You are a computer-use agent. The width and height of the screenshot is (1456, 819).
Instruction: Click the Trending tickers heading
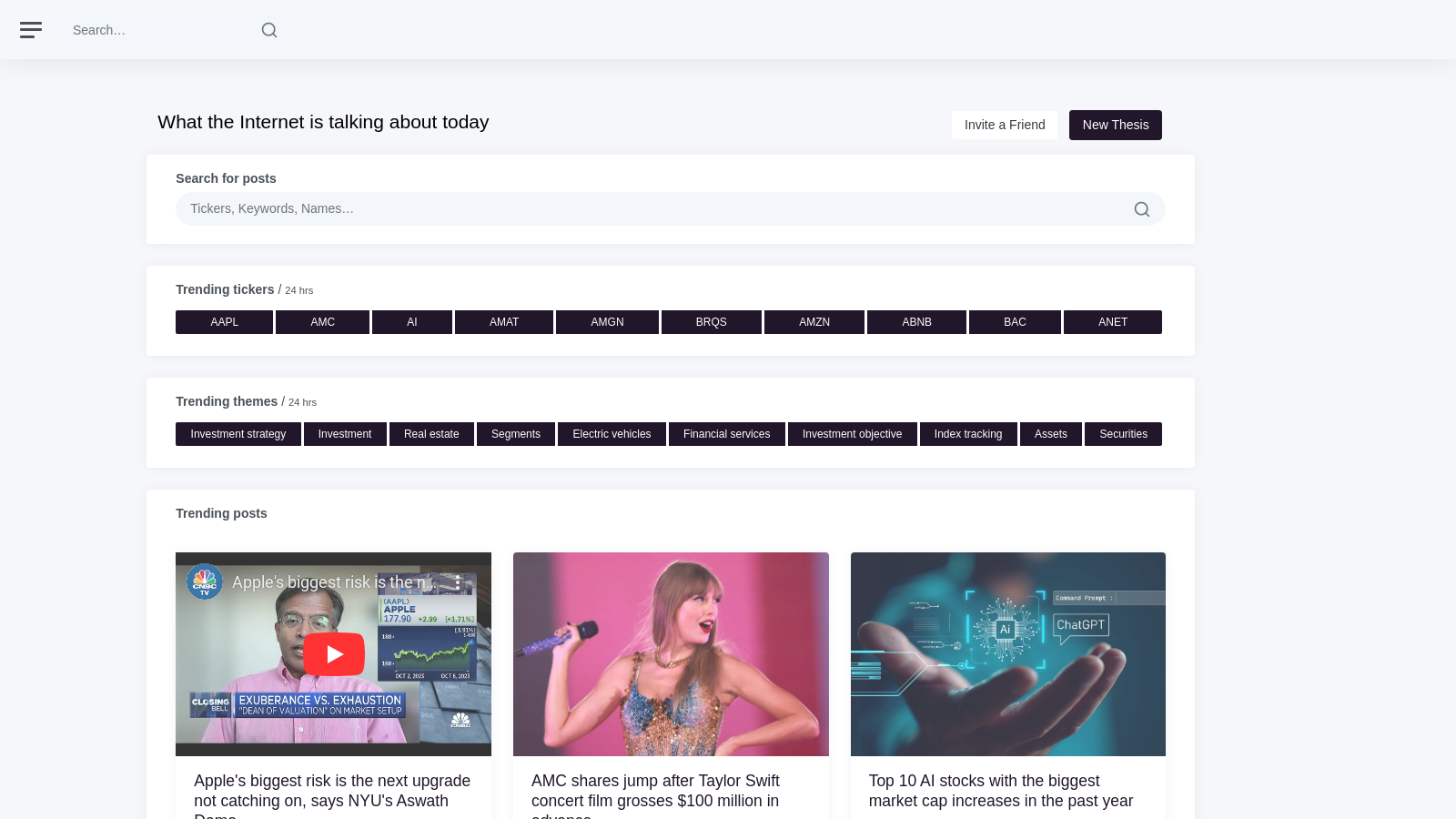pos(225,289)
